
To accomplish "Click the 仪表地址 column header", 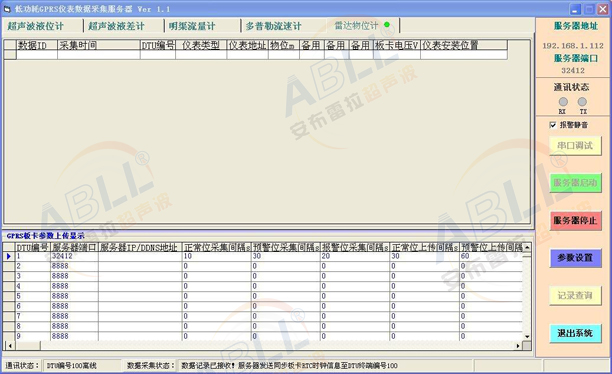I will 247,45.
